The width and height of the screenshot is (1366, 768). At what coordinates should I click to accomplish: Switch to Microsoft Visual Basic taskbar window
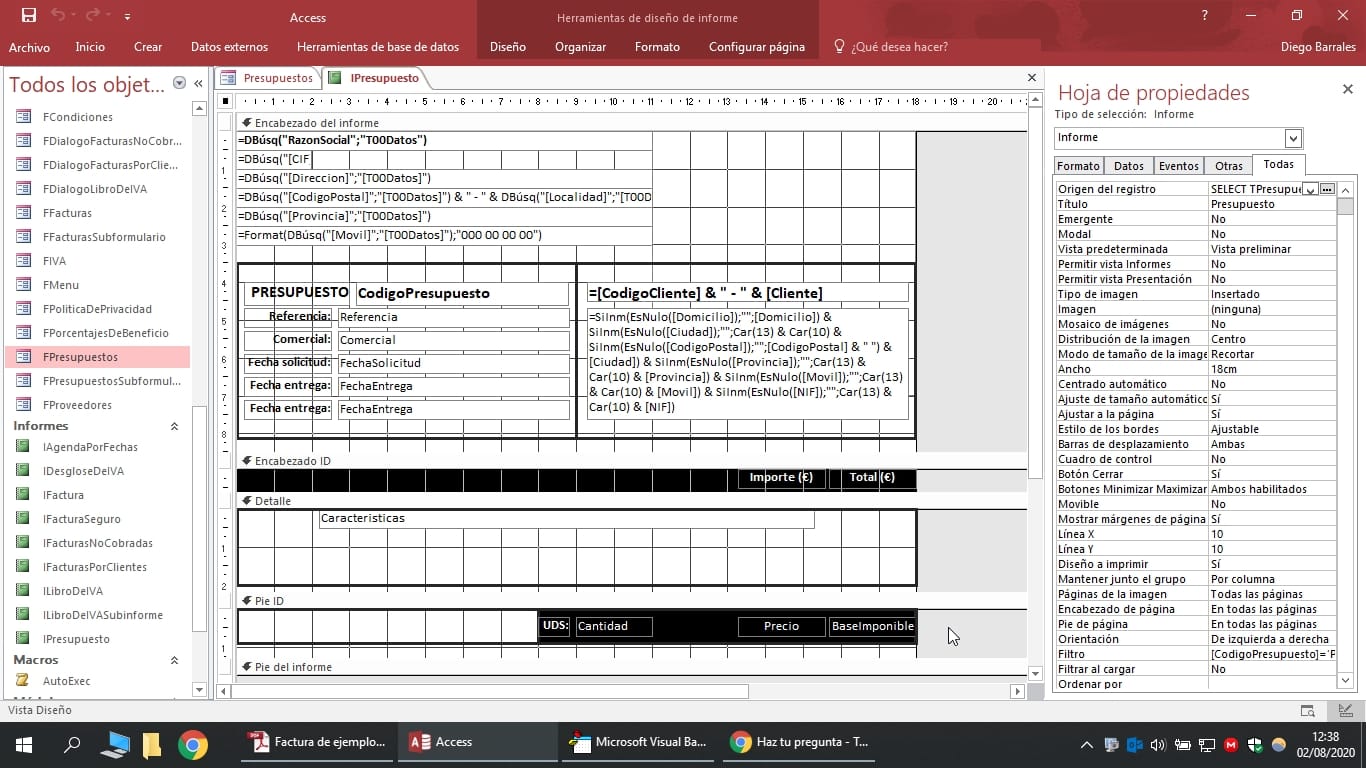coord(638,743)
